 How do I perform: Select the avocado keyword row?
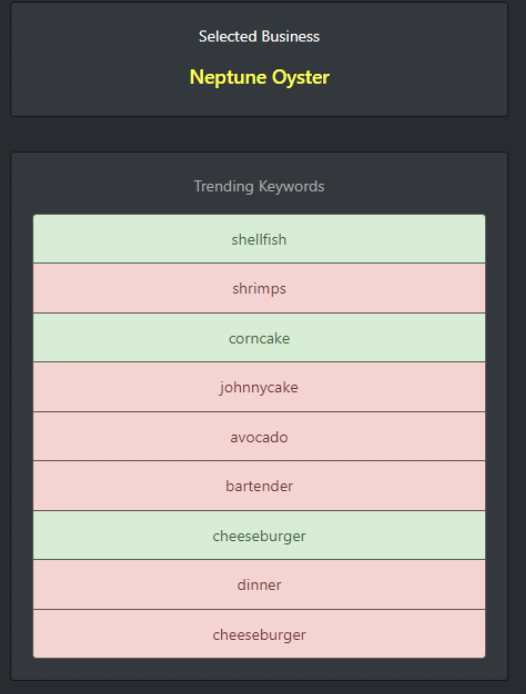coord(259,437)
